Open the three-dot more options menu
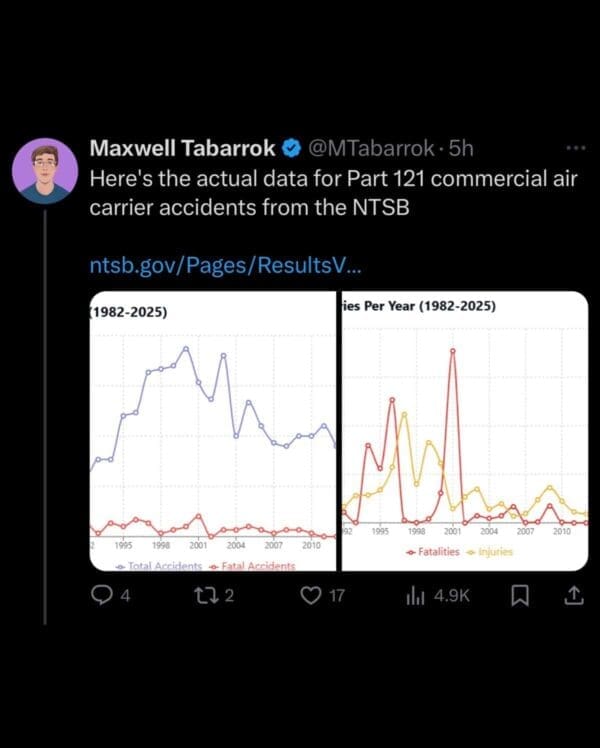This screenshot has height=748, width=600. click(x=575, y=148)
